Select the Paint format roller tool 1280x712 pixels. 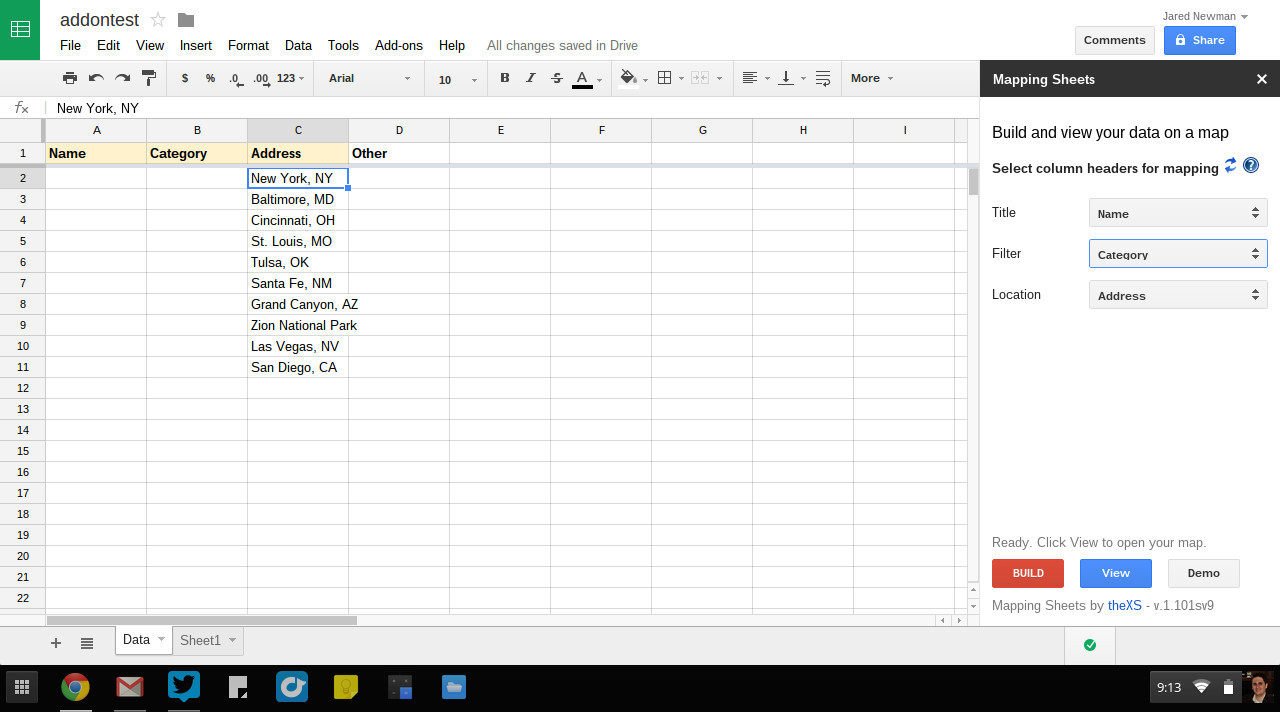pos(149,78)
